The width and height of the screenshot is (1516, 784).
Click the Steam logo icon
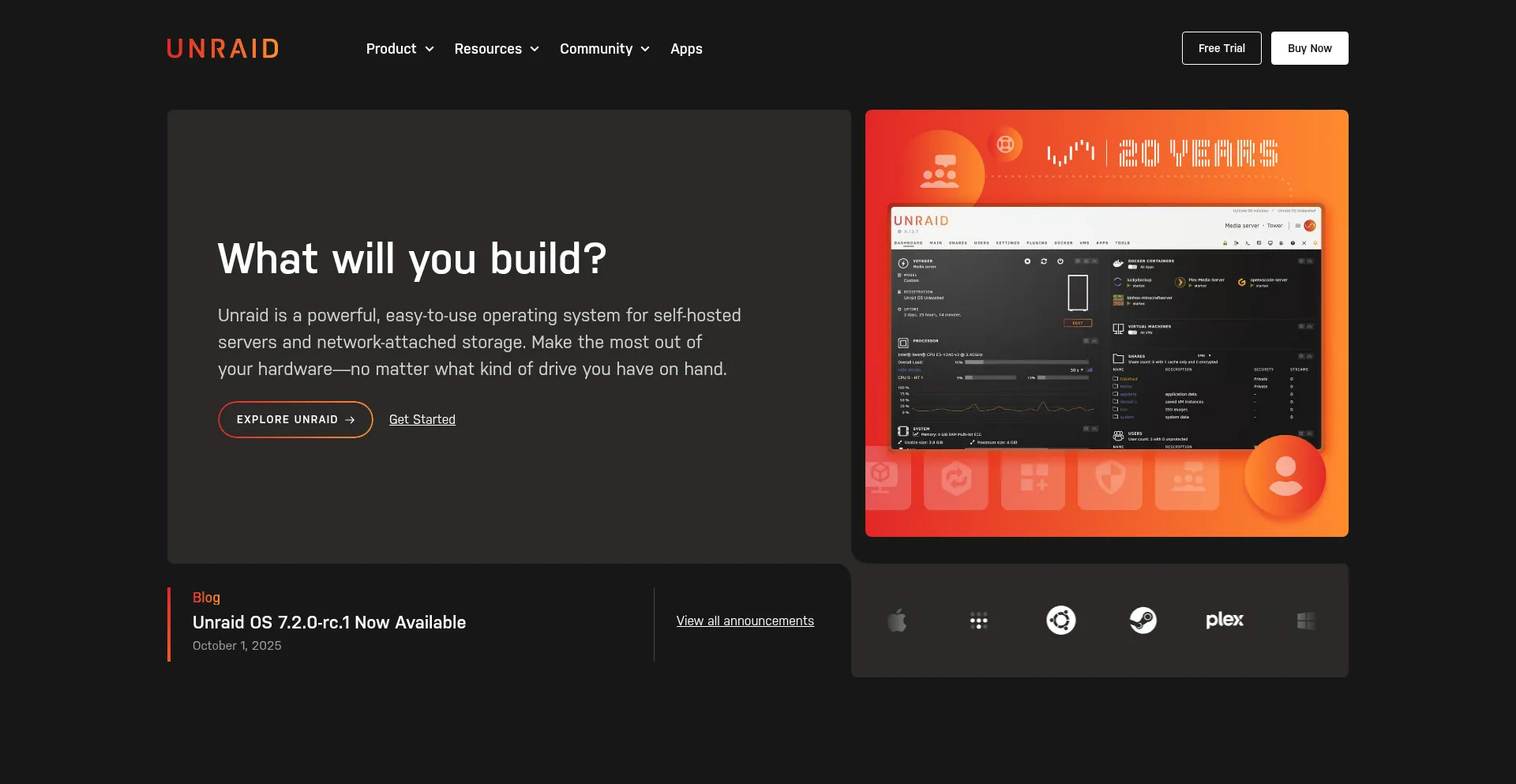coord(1143,621)
